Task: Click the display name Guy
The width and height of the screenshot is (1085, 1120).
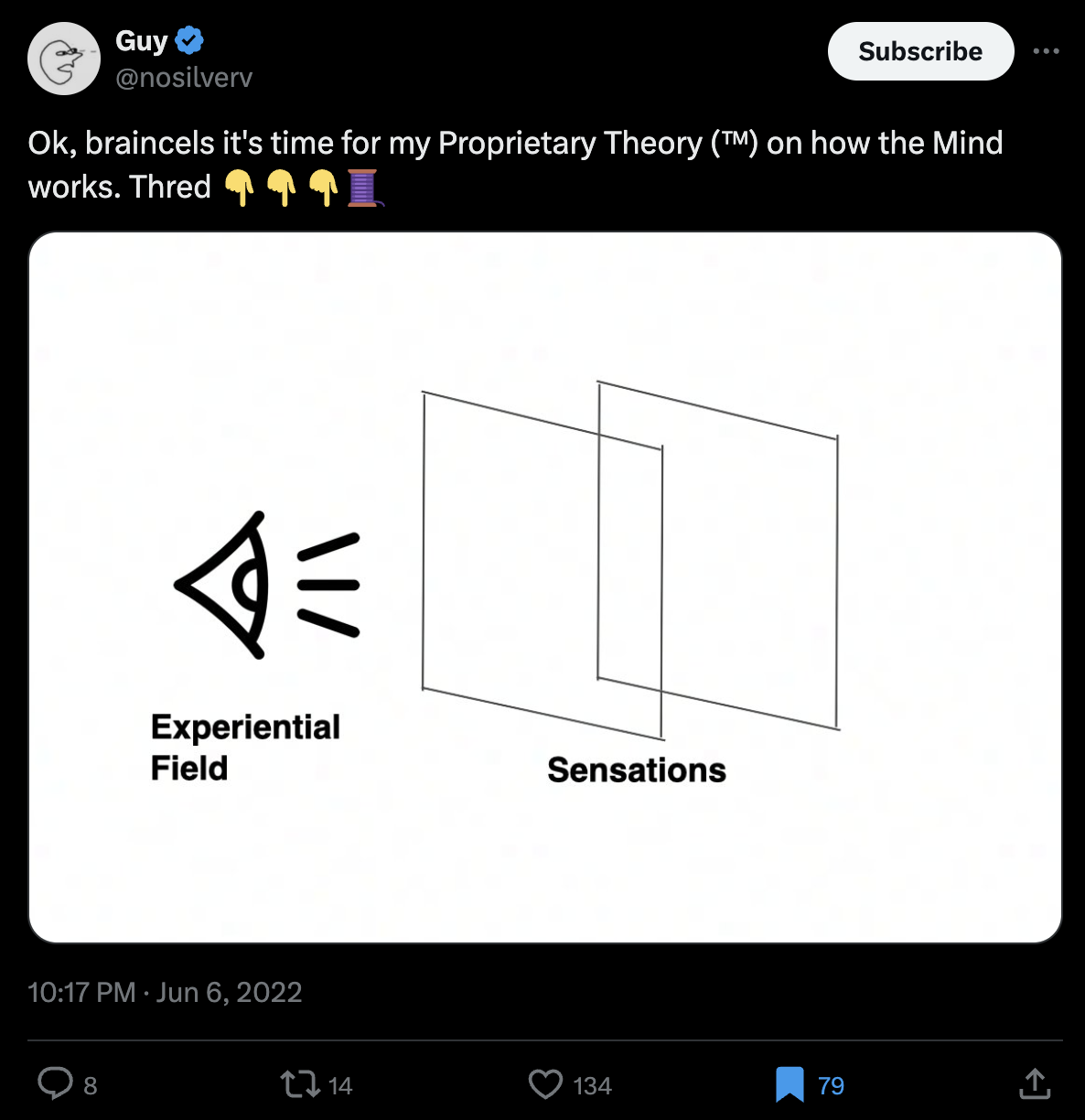Action: 141,40
